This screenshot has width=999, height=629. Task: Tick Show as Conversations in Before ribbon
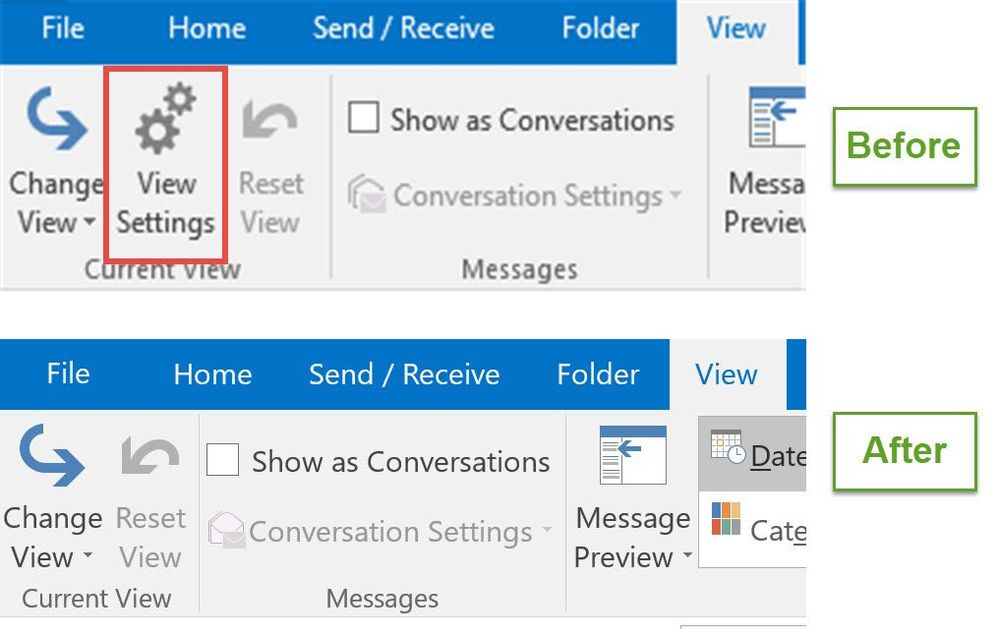[x=364, y=118]
